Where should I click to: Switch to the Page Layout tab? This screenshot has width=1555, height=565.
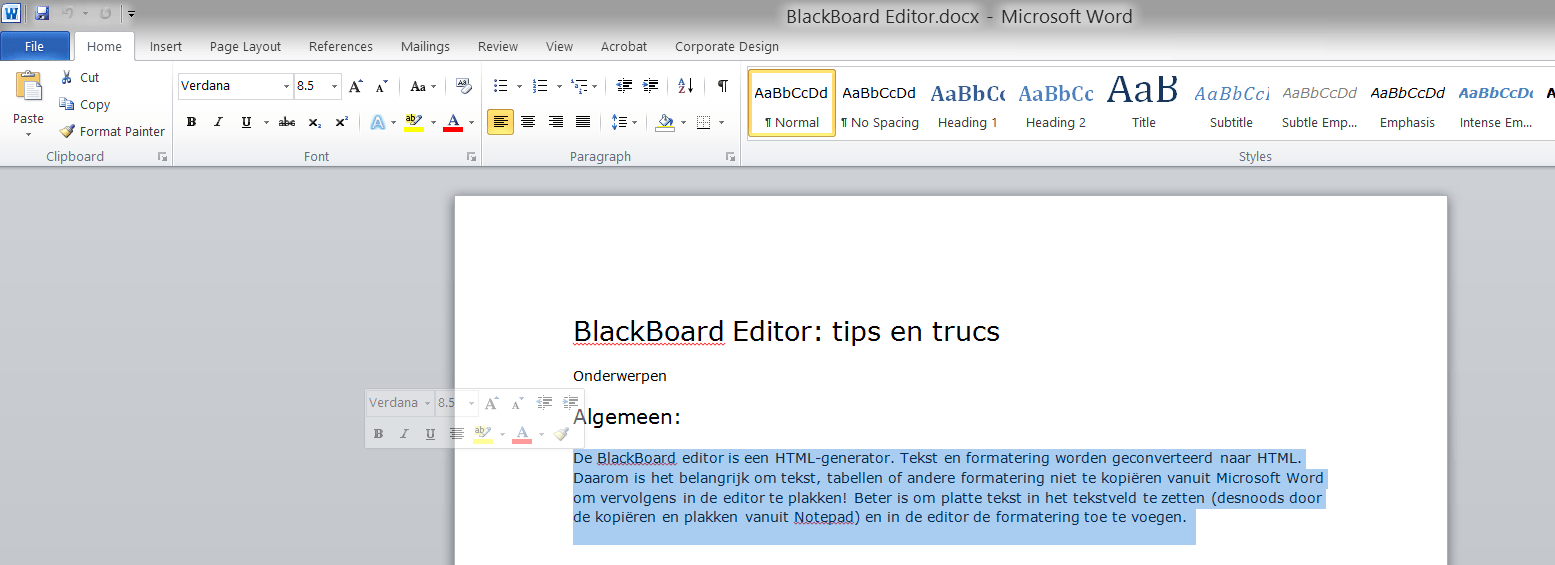pyautogui.click(x=245, y=46)
